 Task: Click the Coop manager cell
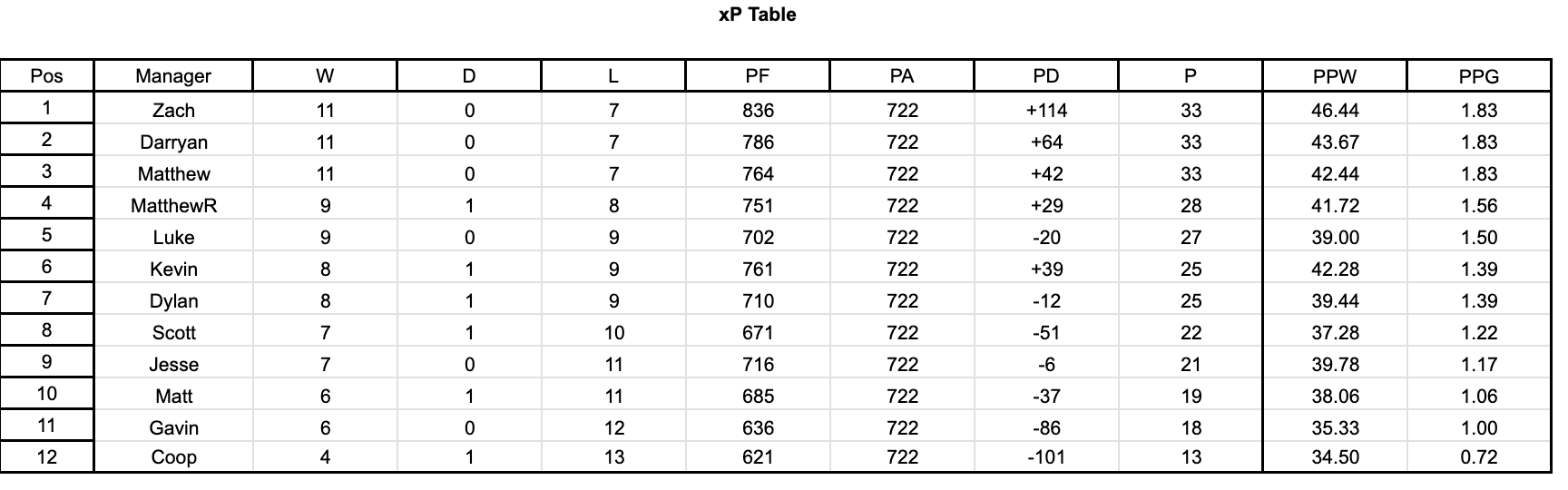pyautogui.click(x=173, y=457)
